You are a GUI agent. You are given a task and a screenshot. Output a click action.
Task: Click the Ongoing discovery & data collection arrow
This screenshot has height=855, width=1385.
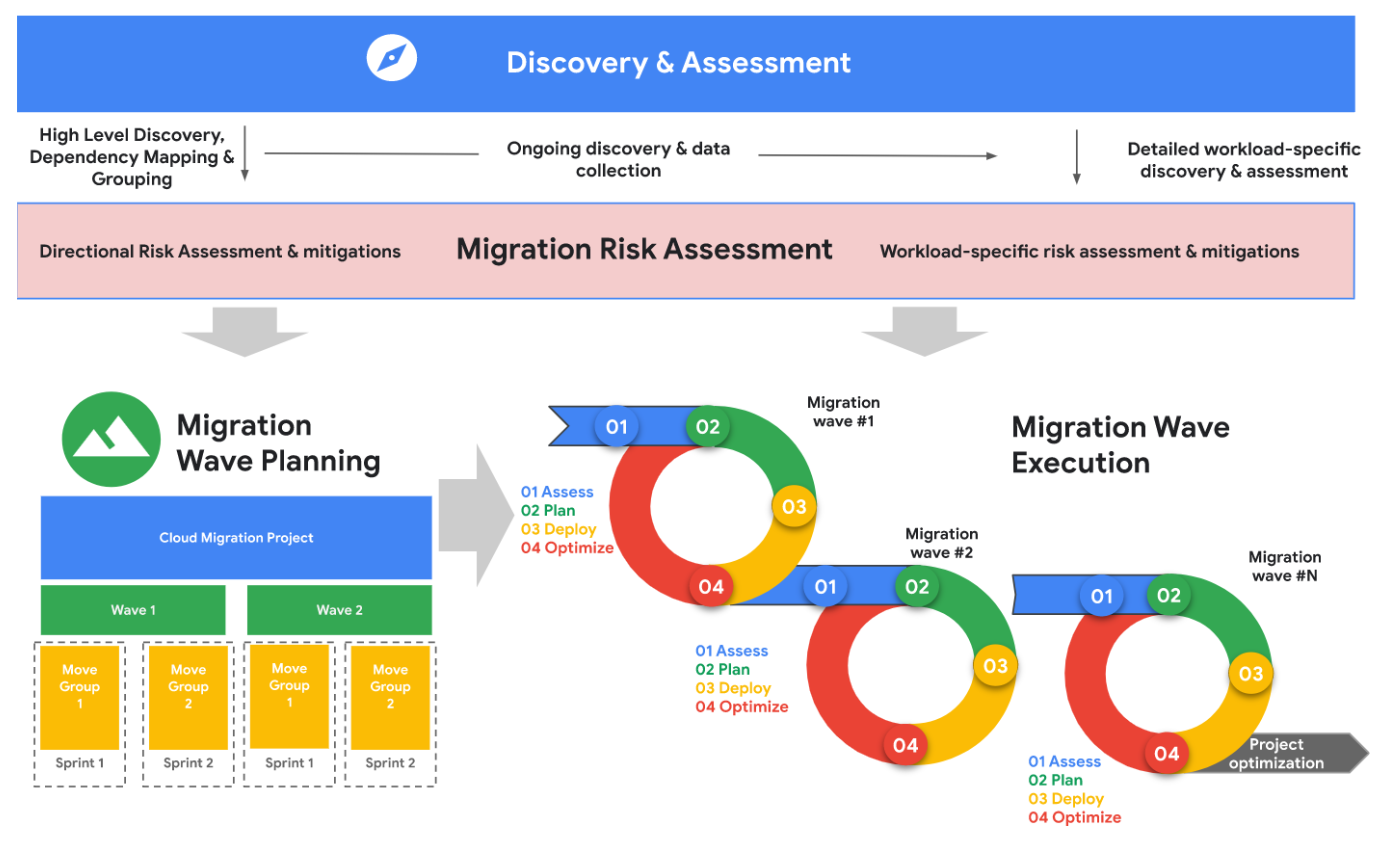(x=619, y=158)
